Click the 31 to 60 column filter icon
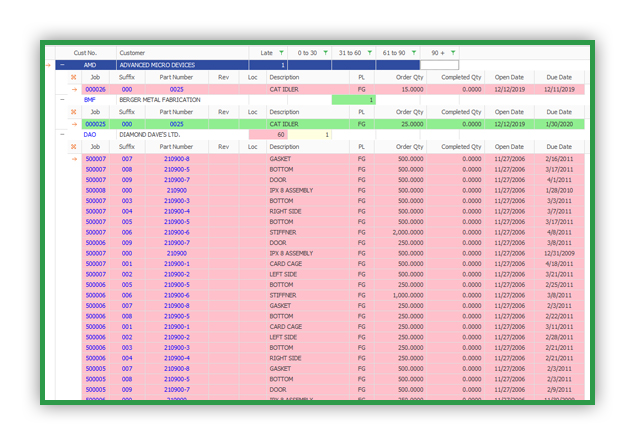635x445 pixels. [369, 52]
